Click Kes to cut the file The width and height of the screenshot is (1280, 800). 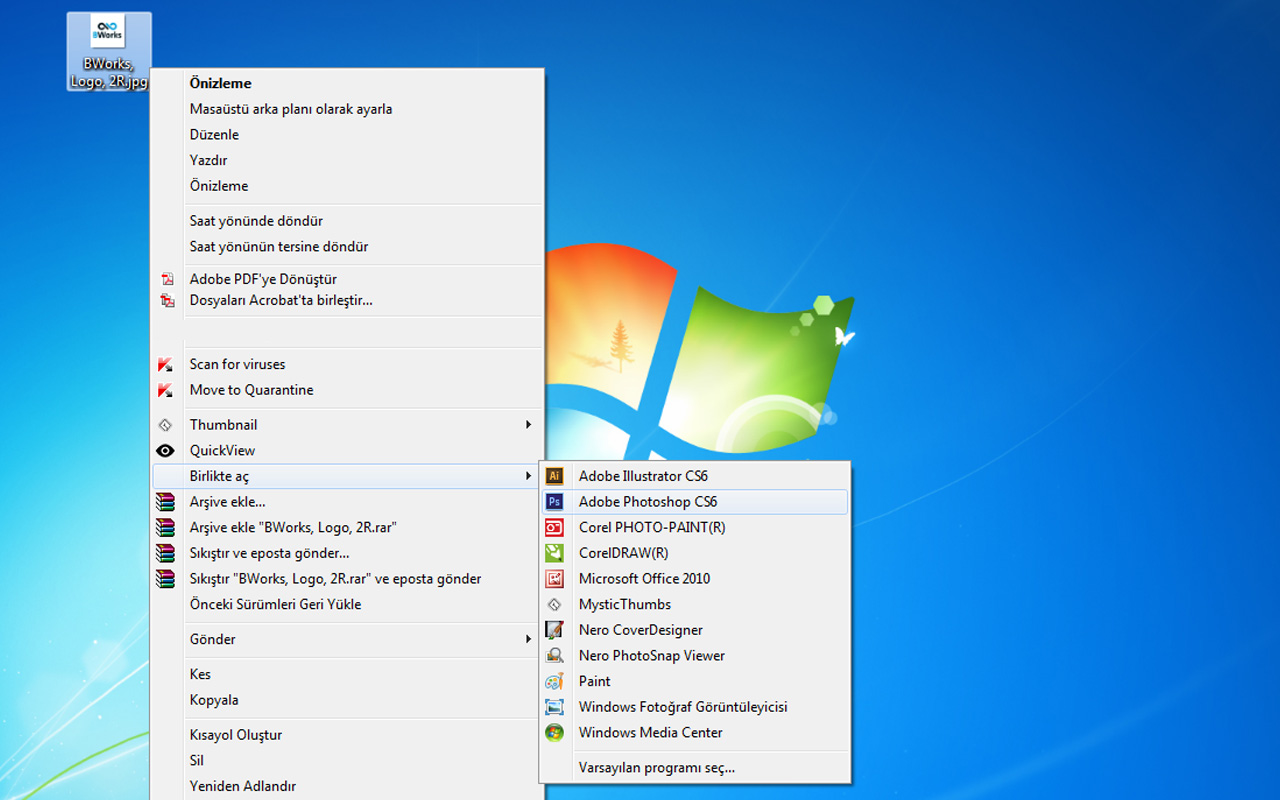(x=200, y=674)
